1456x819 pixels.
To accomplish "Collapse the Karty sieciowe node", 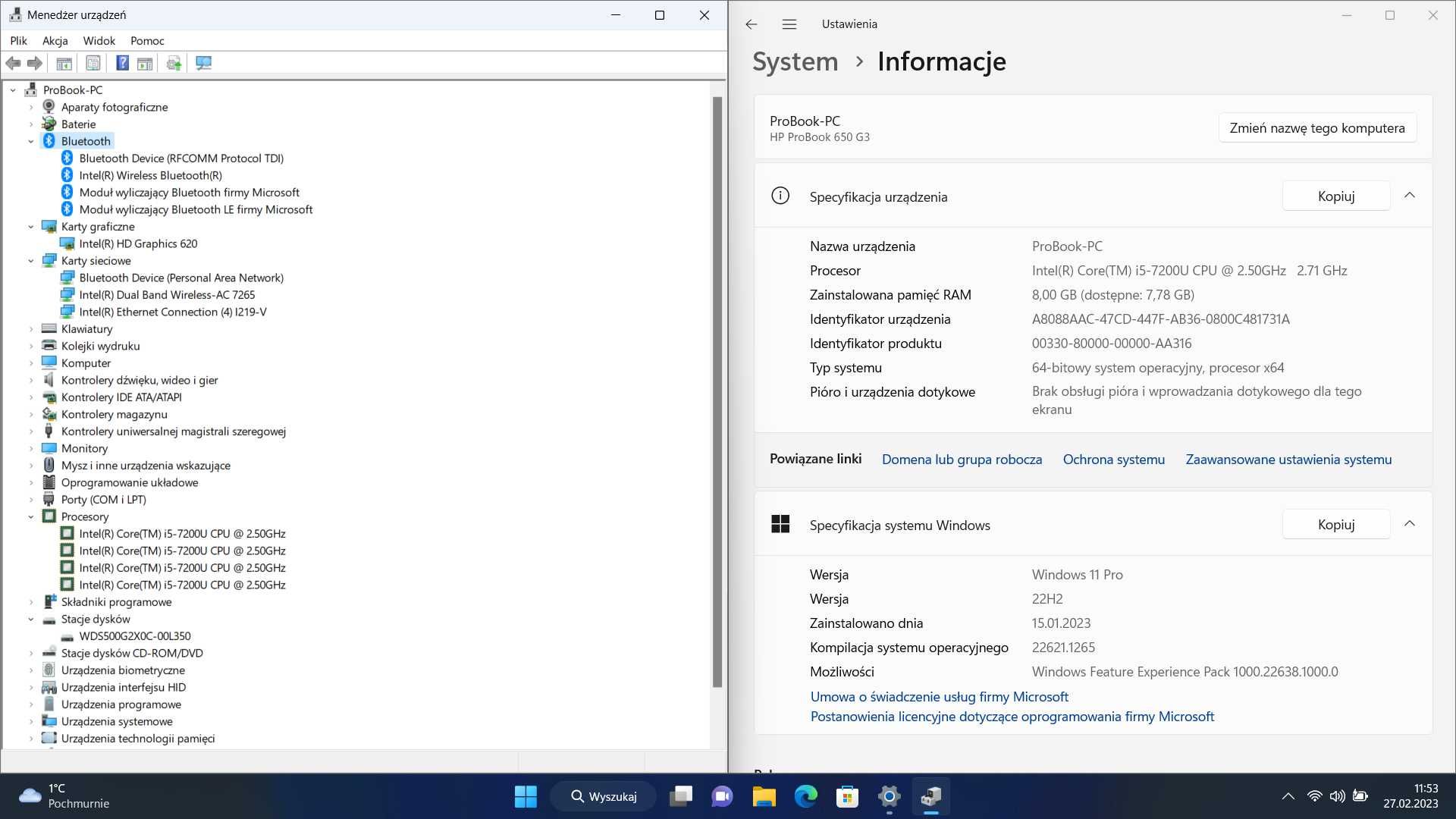I will click(31, 261).
